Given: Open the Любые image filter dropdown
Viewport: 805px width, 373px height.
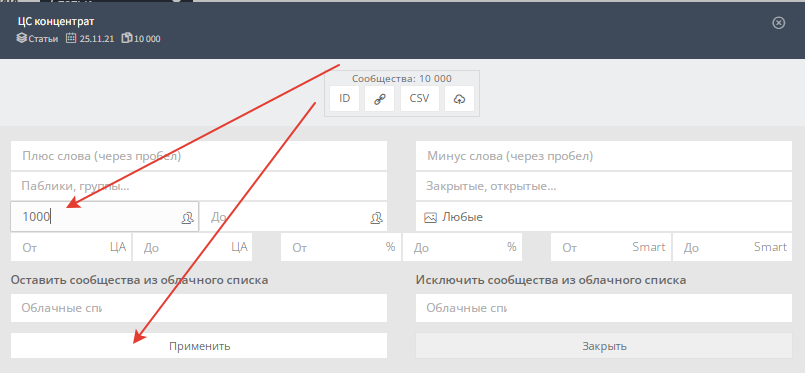Looking at the screenshot, I should pos(604,217).
